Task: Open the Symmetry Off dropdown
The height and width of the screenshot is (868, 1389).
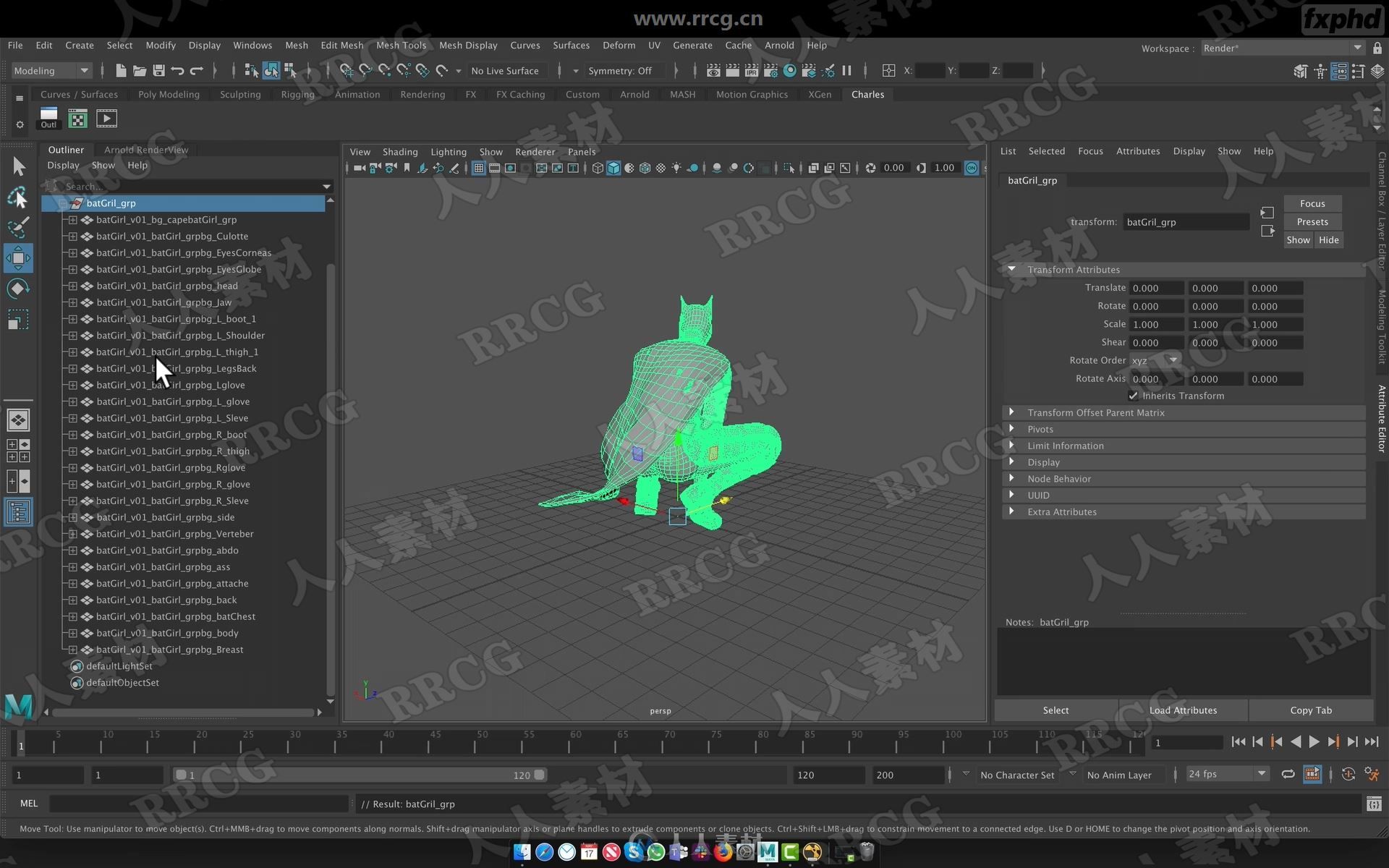Action: click(625, 70)
